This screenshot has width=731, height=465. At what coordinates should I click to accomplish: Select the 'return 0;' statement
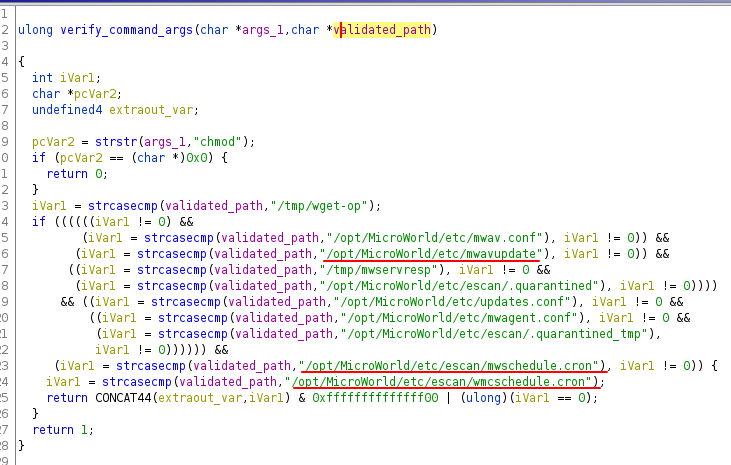click(x=77, y=174)
